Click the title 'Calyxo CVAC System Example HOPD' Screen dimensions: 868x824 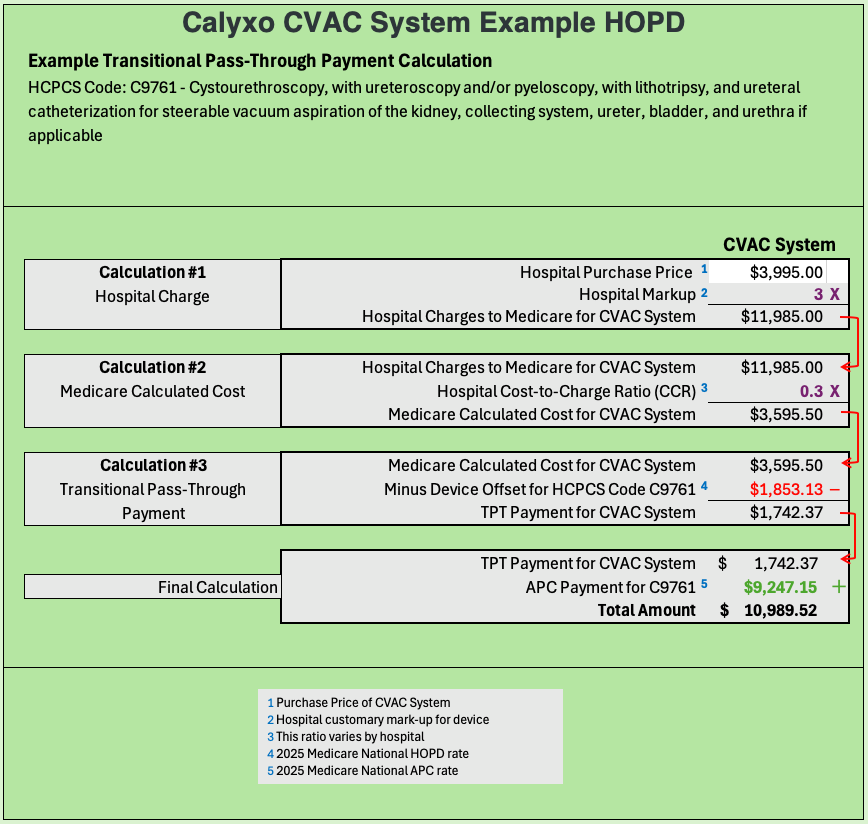click(x=433, y=23)
